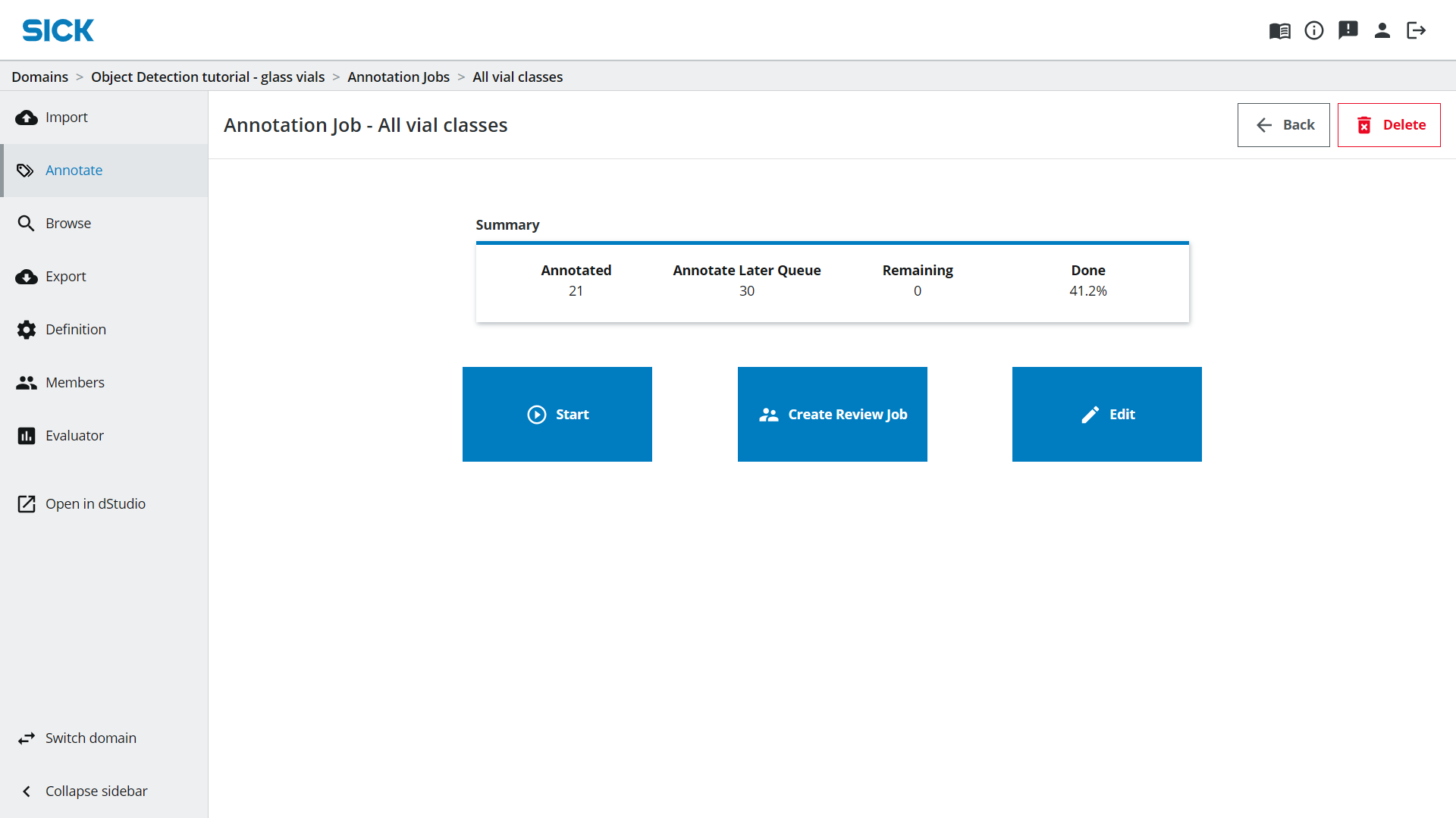Viewport: 1456px width, 818px height.
Task: Open Object Detection tutorial breadcrumb item
Action: (x=208, y=77)
